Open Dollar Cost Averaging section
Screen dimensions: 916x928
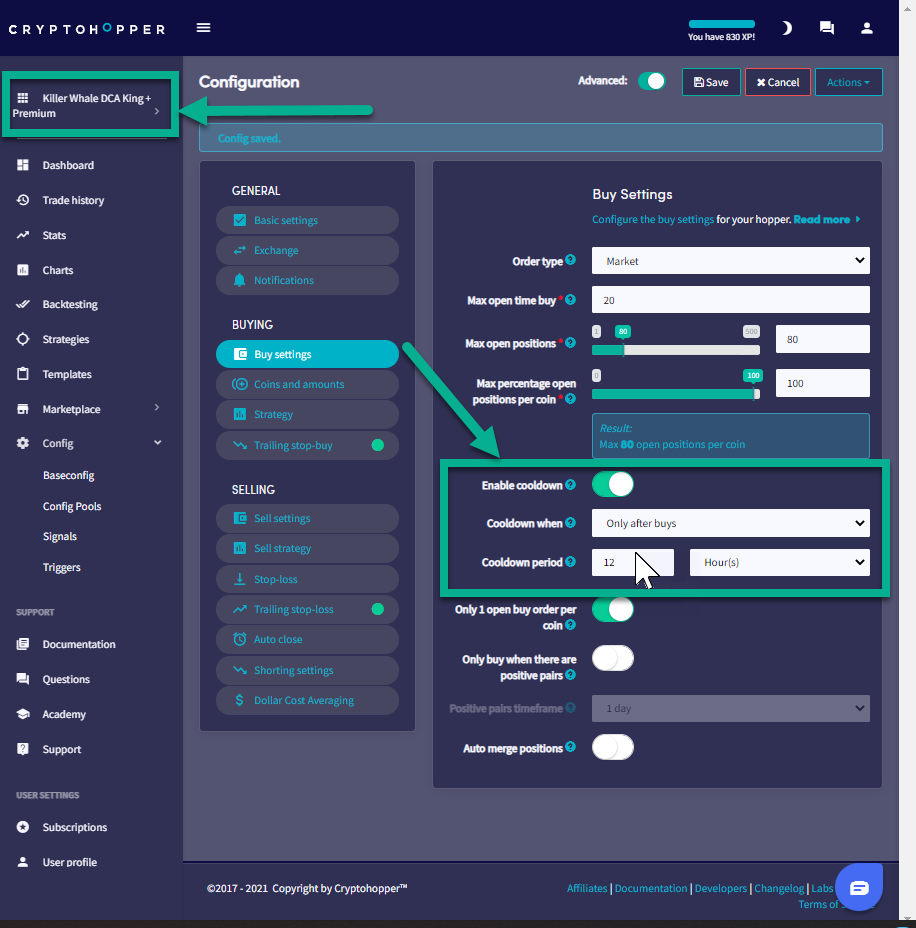click(307, 700)
